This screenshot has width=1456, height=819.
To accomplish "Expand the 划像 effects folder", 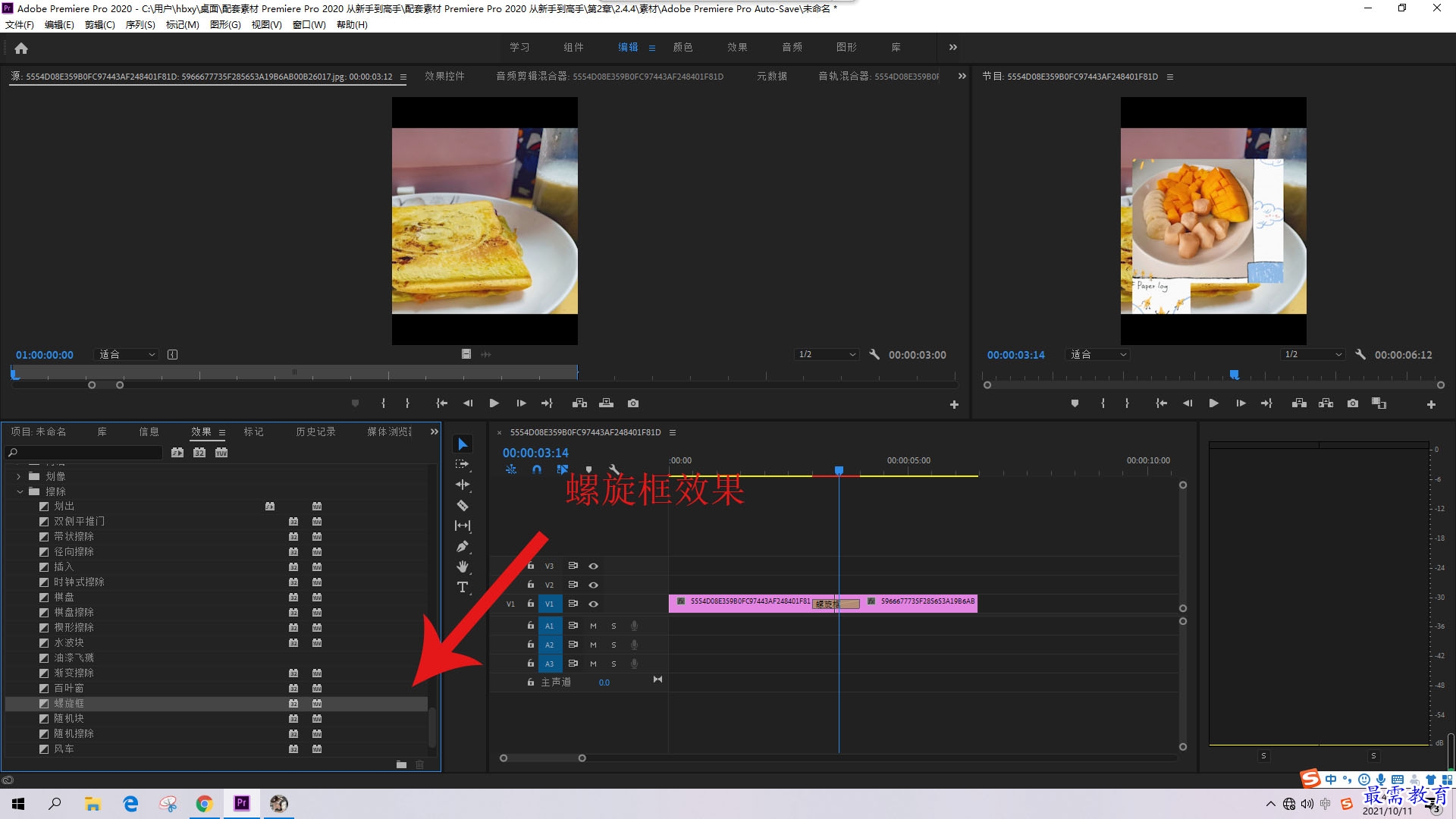I will pos(19,476).
